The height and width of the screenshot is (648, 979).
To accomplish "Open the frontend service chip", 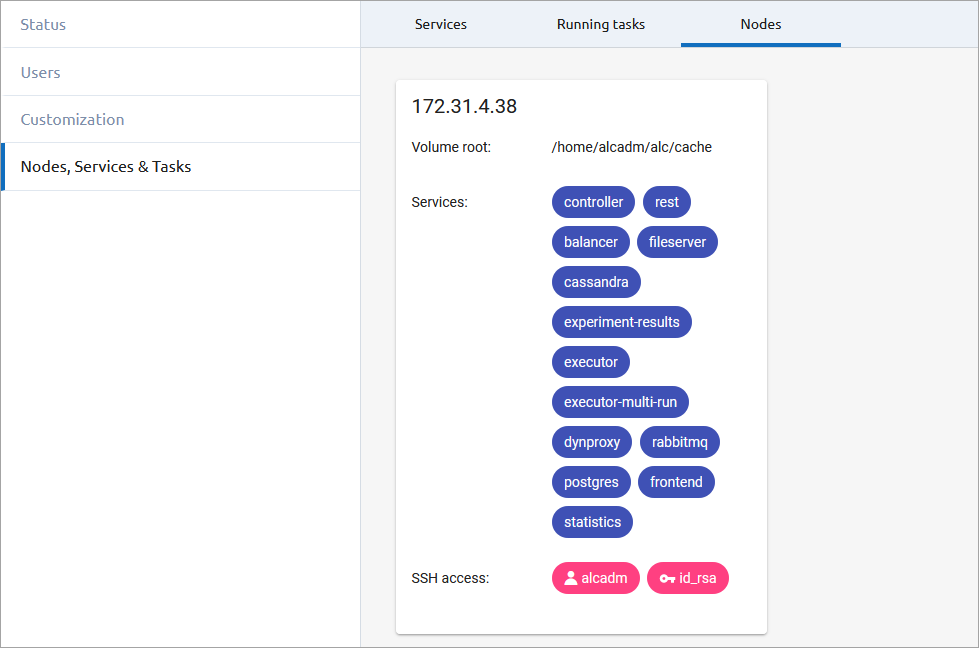I will pyautogui.click(x=676, y=482).
